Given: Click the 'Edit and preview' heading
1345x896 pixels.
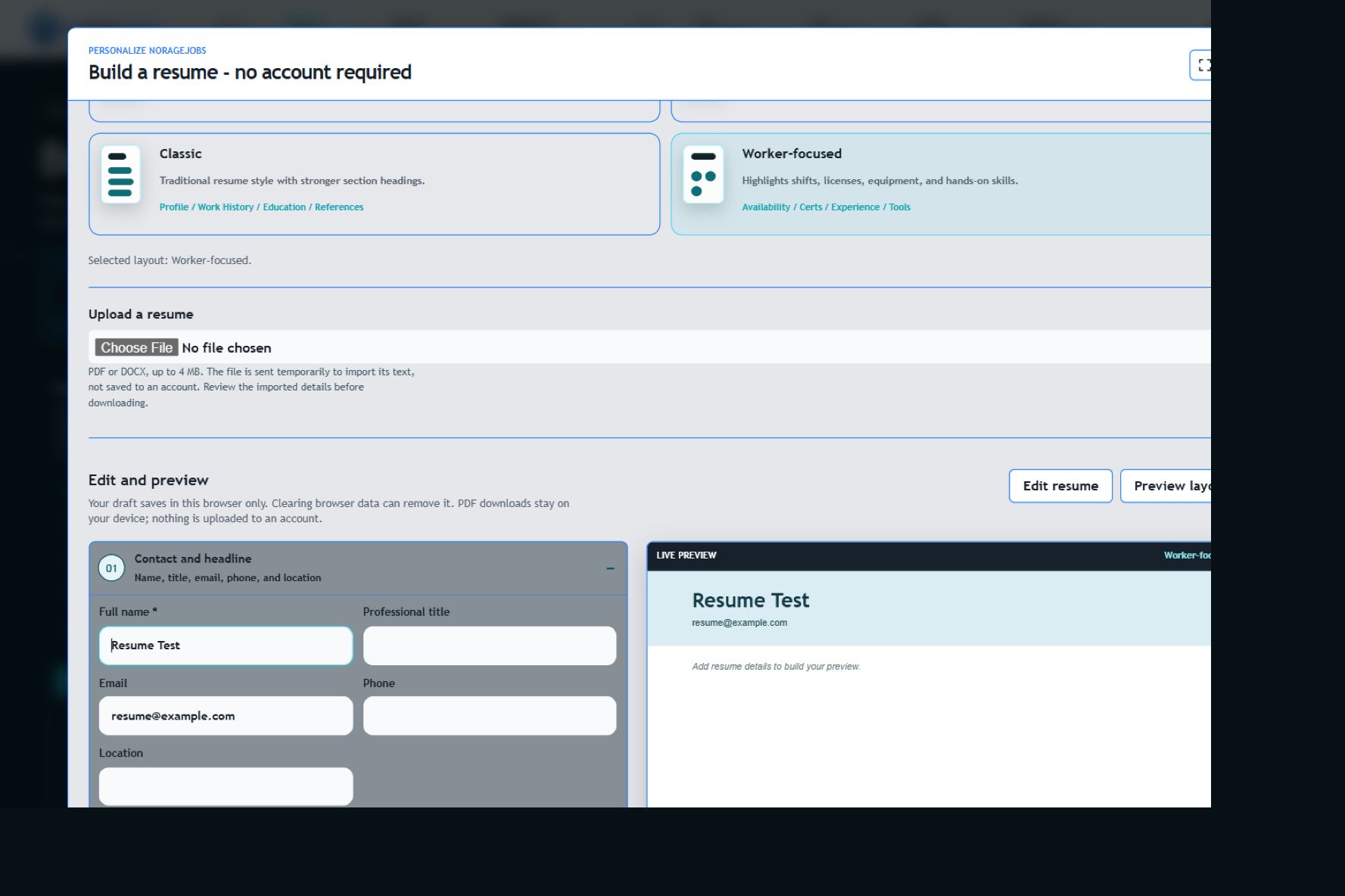Looking at the screenshot, I should [x=148, y=480].
